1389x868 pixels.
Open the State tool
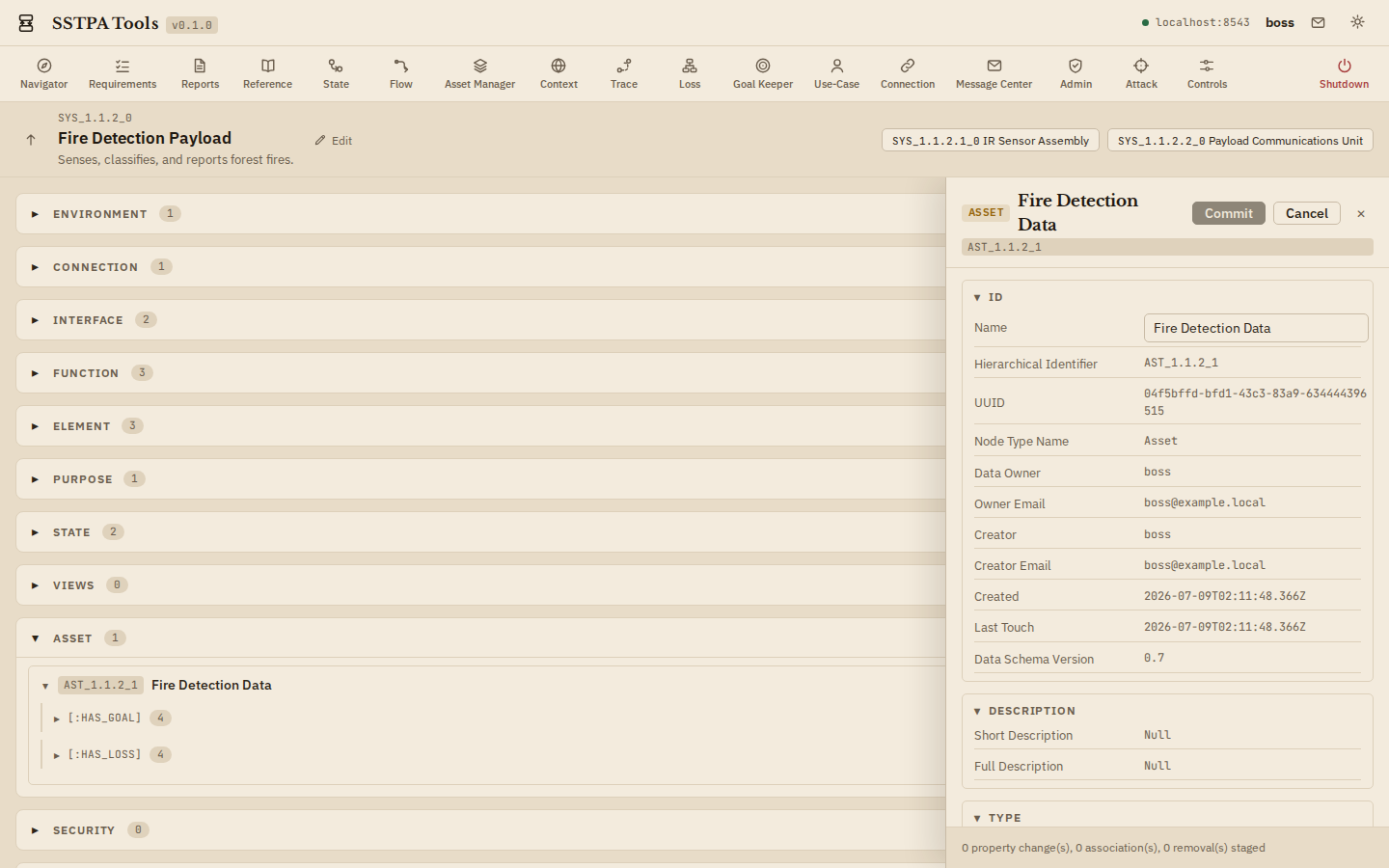click(x=336, y=73)
